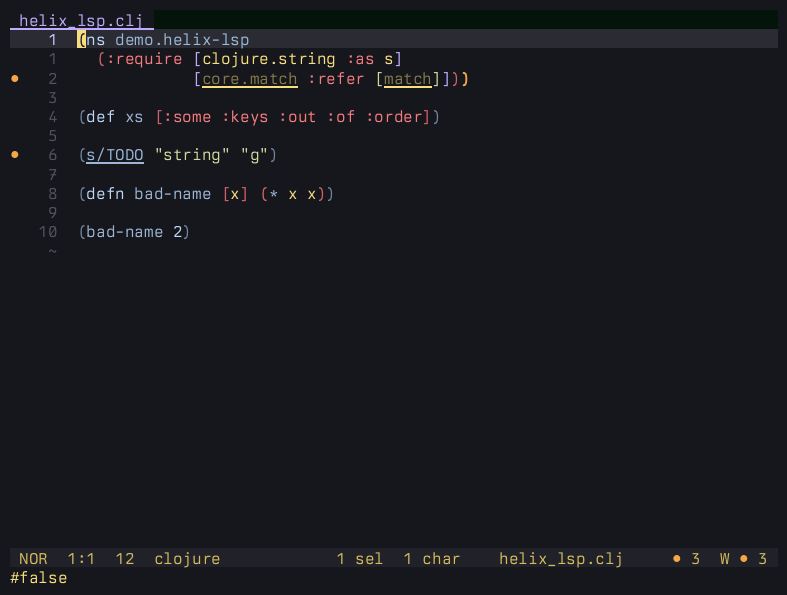Click the asterisk multiply operator
Image resolution: width=787 pixels, height=595 pixels.
(274, 194)
